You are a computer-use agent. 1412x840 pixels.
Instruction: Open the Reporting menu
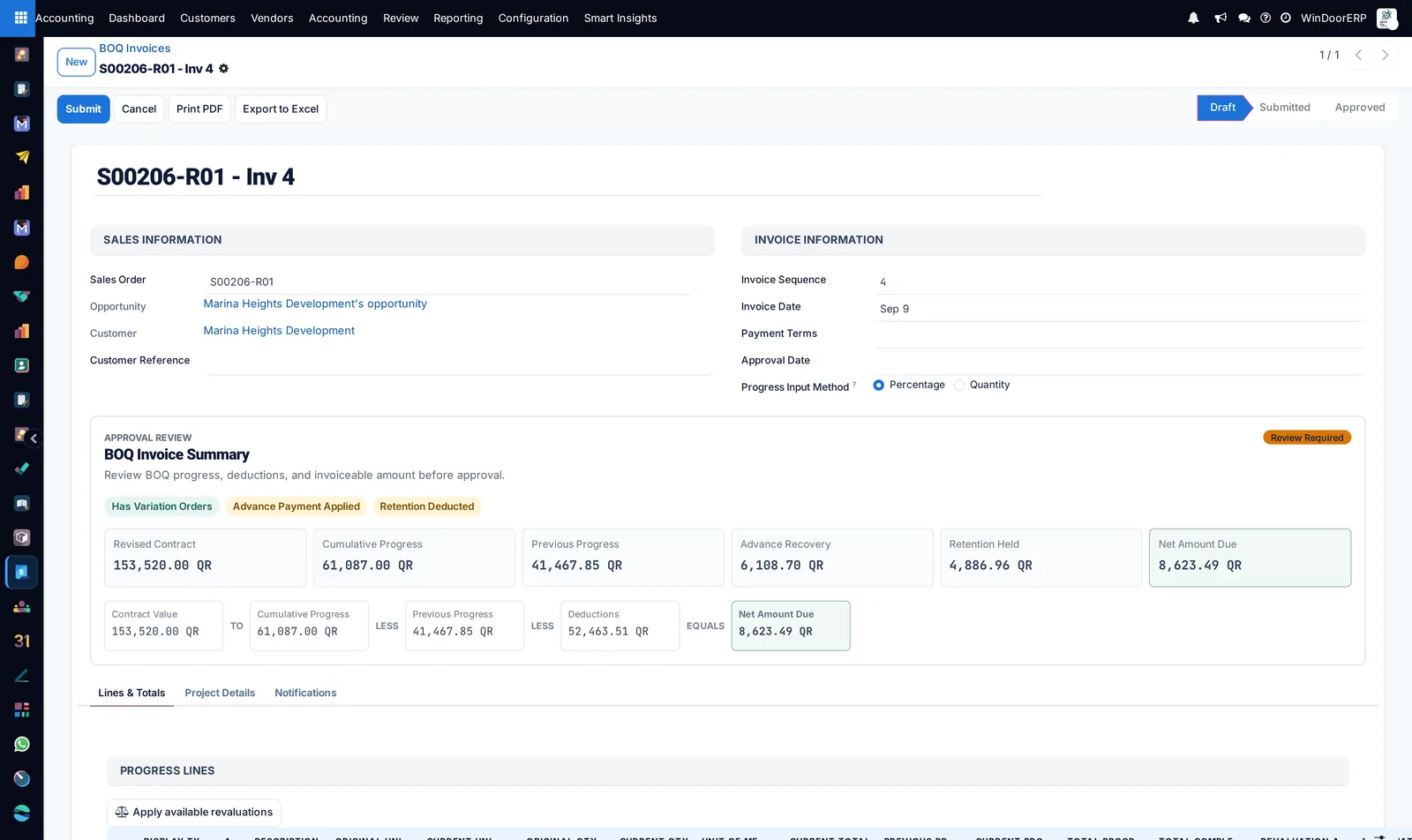[x=458, y=18]
